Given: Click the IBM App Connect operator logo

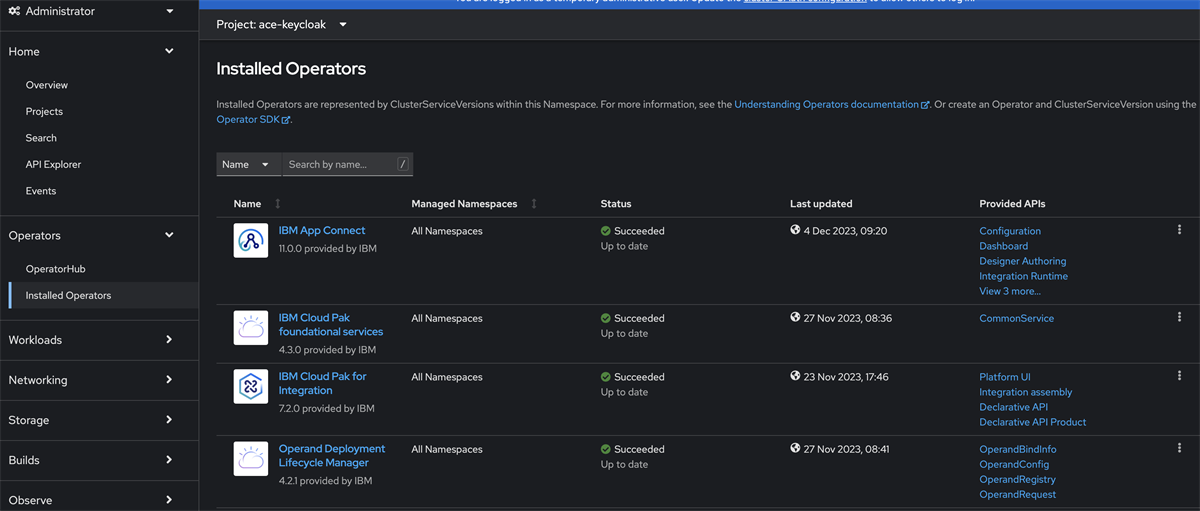Looking at the screenshot, I should 250,240.
